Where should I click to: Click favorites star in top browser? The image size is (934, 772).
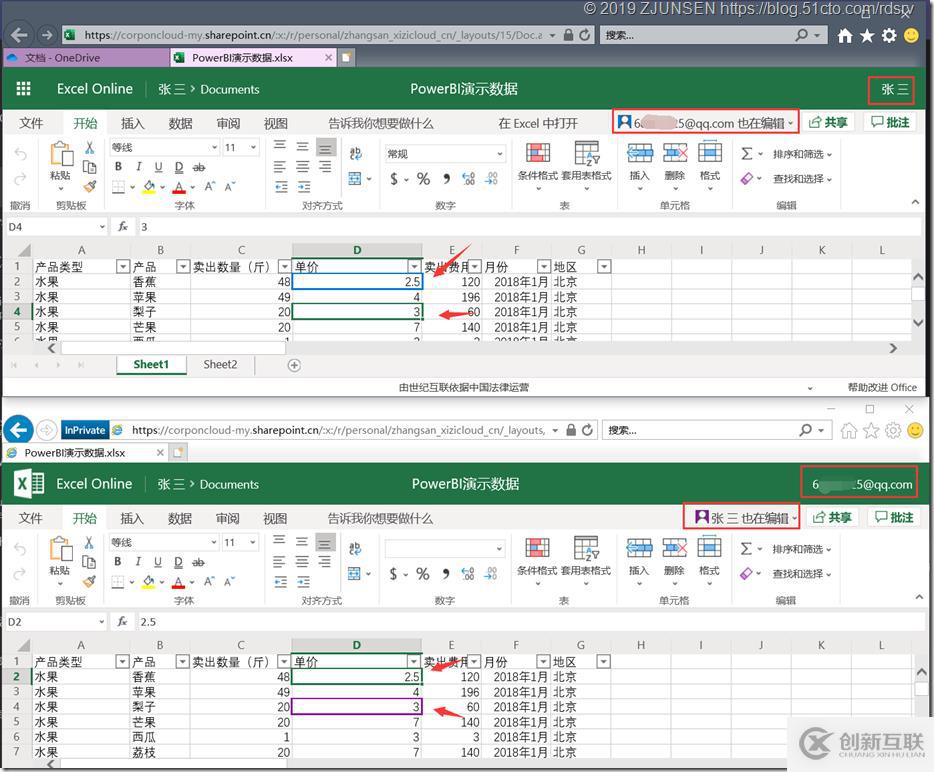(867, 36)
